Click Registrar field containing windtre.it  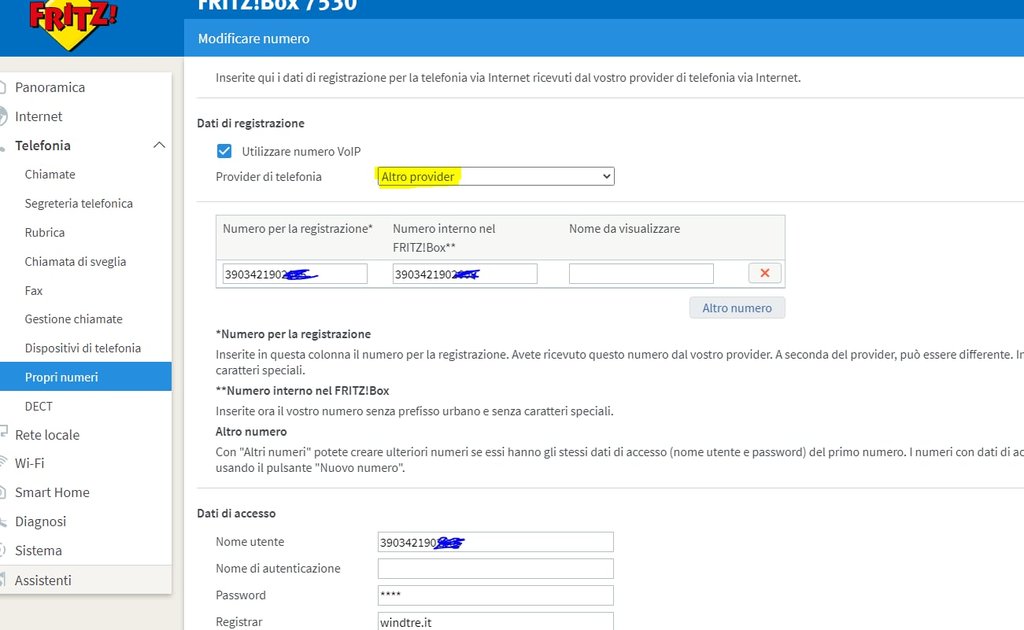click(495, 622)
